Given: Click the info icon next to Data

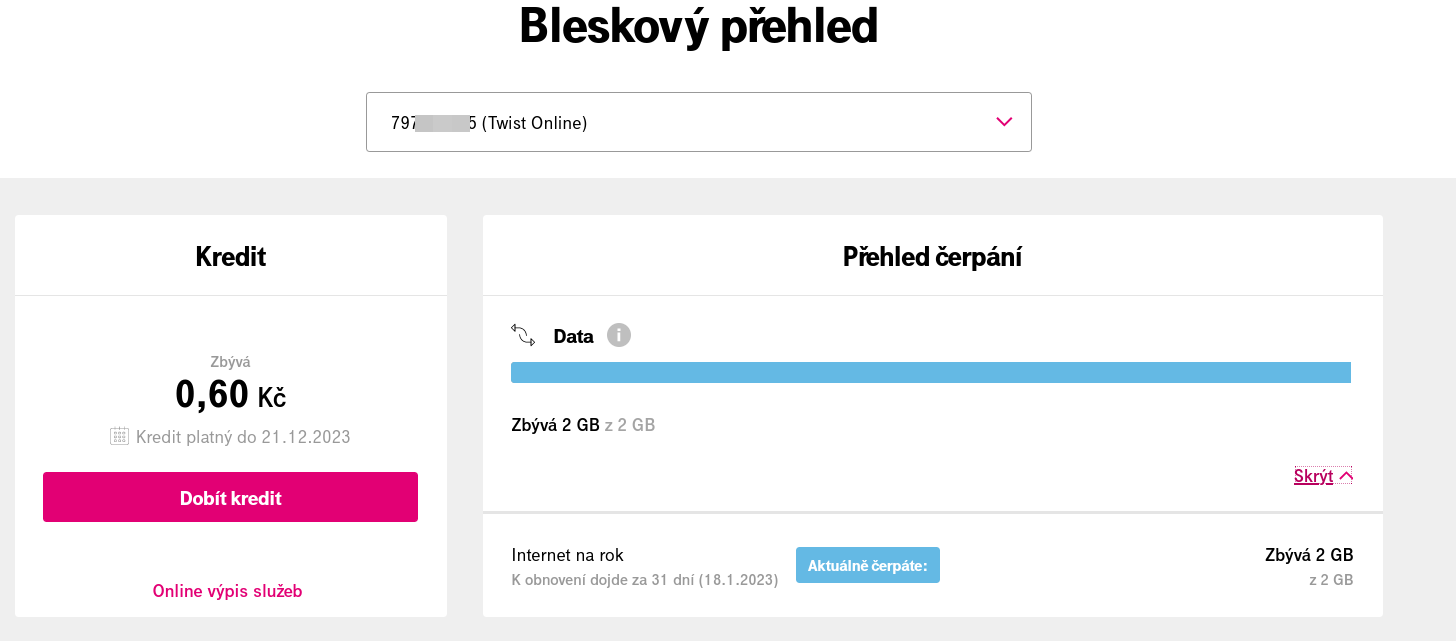Looking at the screenshot, I should pyautogui.click(x=619, y=336).
